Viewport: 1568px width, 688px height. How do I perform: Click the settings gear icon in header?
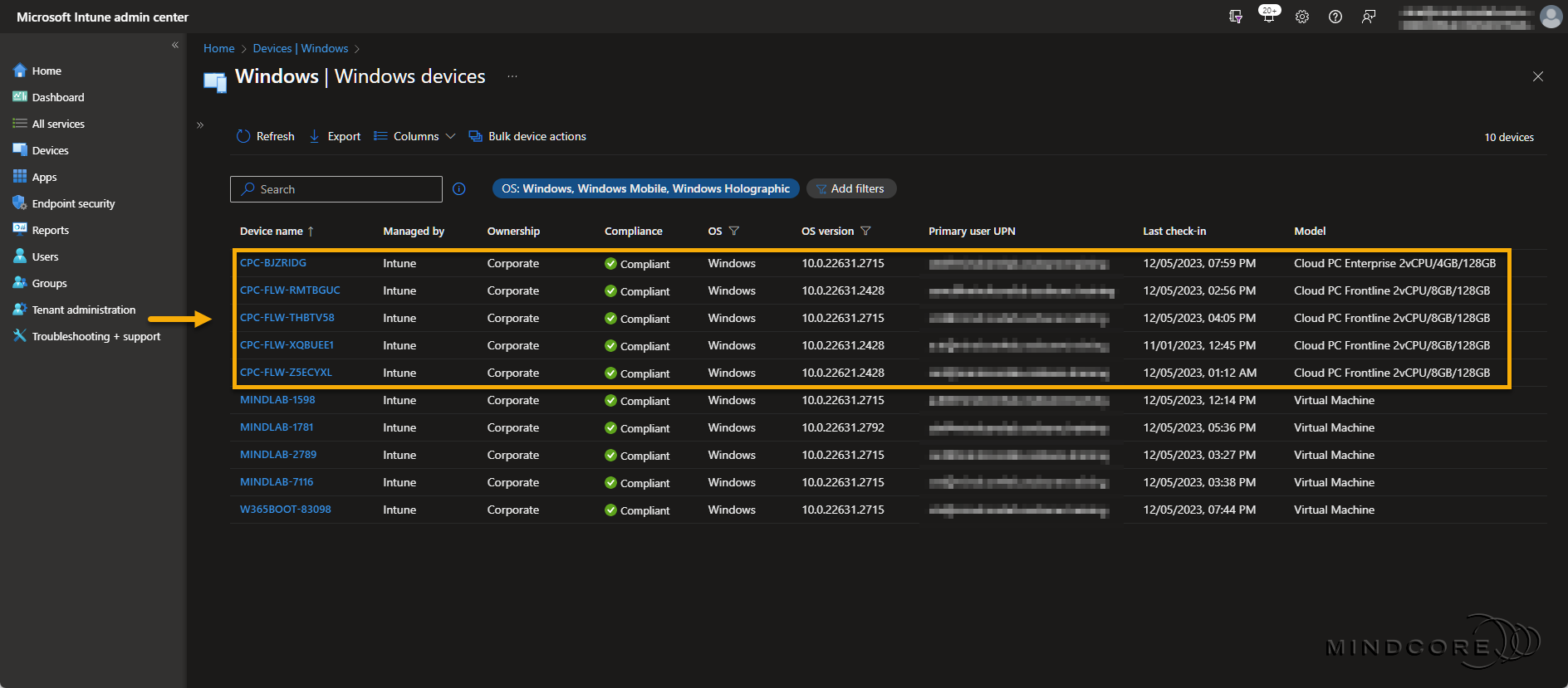point(1301,17)
